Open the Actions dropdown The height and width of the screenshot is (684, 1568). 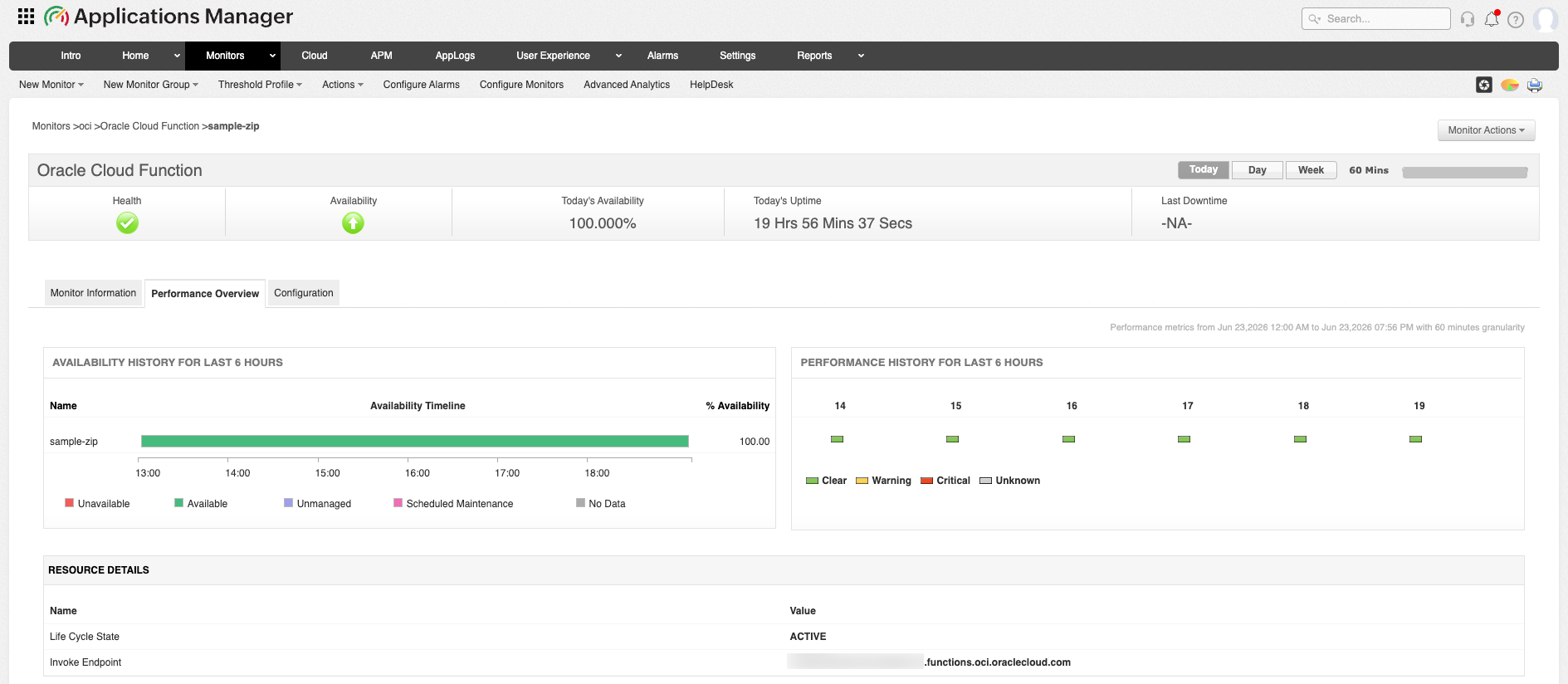(343, 85)
